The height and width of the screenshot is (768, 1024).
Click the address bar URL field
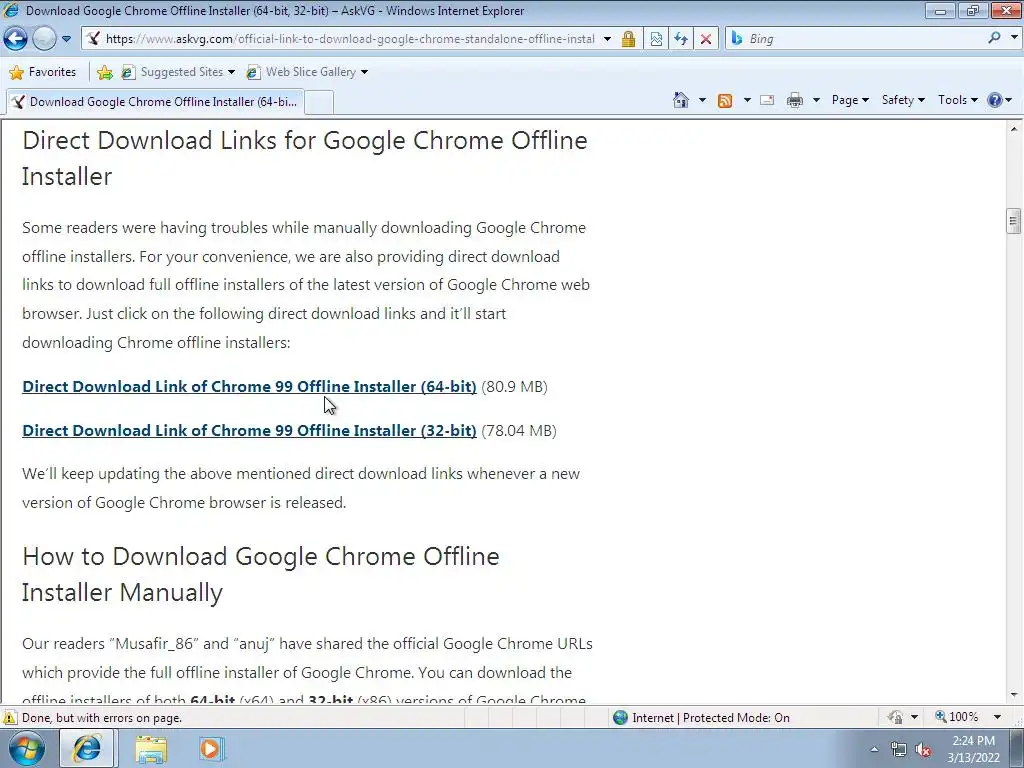pos(349,39)
